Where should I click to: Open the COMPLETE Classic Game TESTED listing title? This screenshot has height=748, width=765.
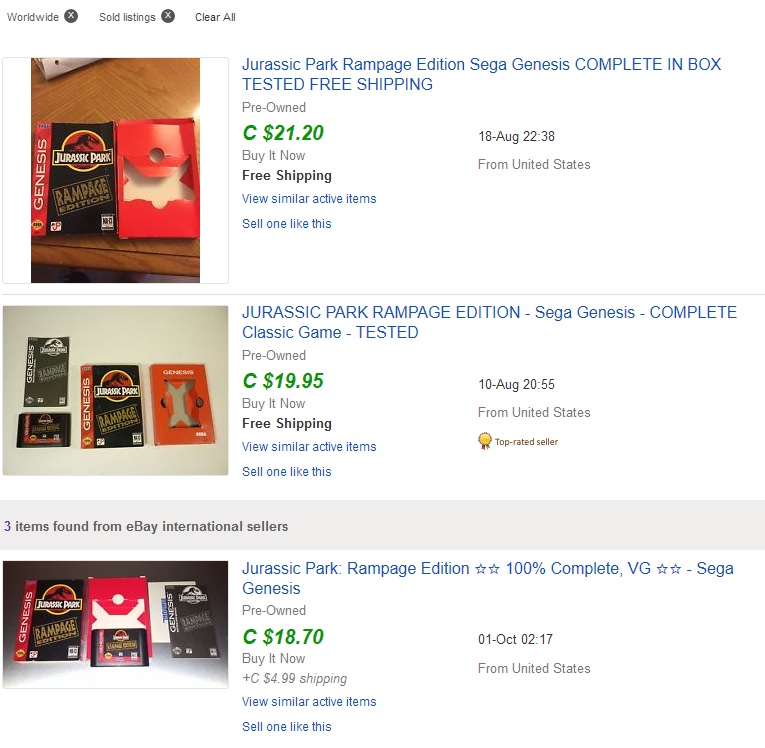[x=489, y=322]
